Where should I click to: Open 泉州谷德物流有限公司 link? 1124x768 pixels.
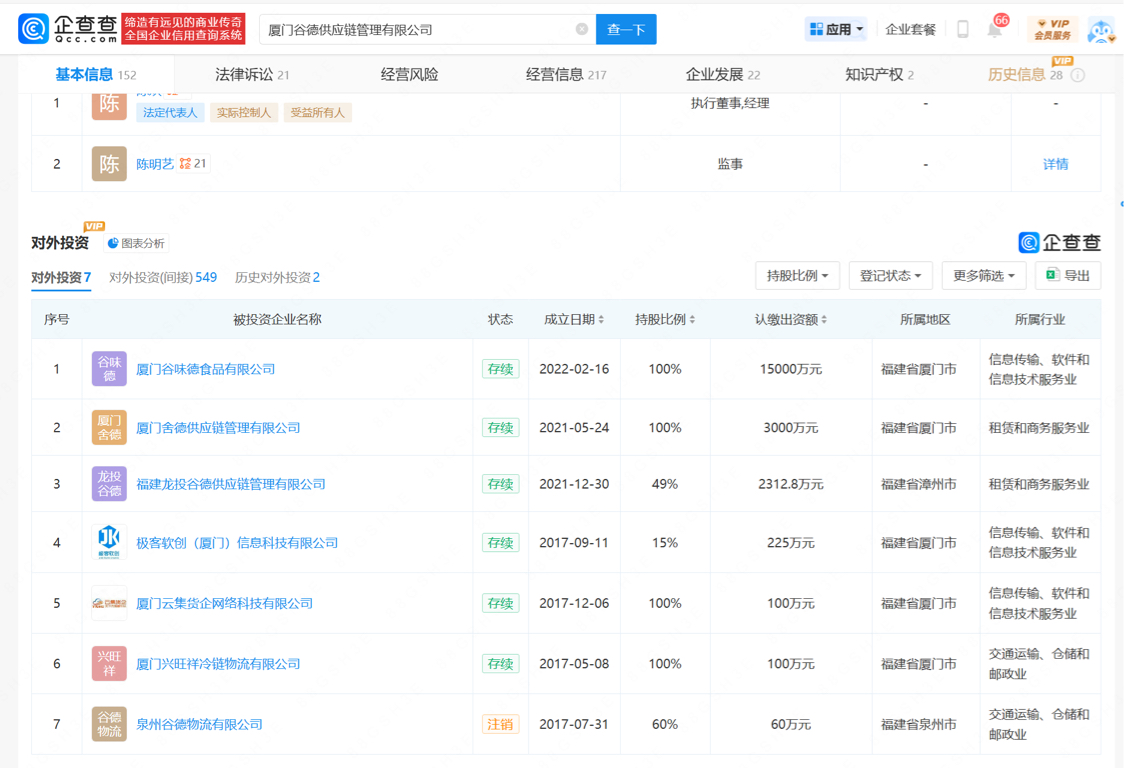[199, 725]
